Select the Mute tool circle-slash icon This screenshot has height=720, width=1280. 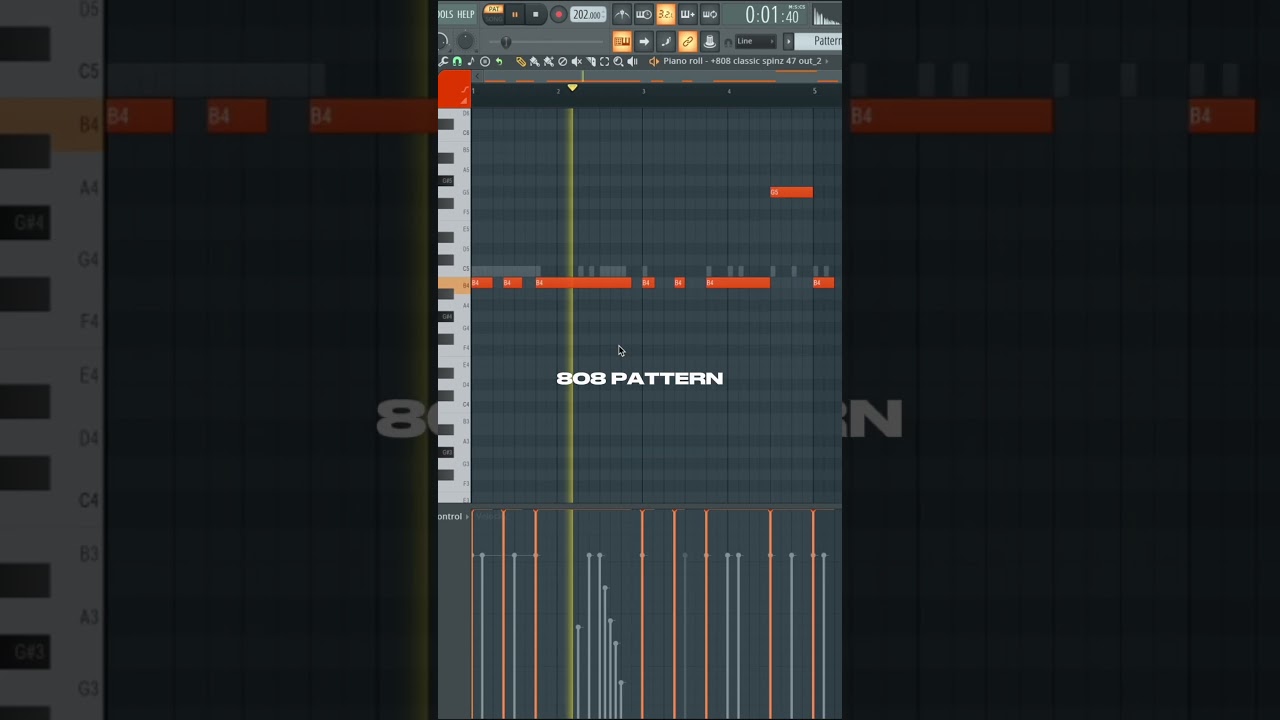tap(562, 61)
